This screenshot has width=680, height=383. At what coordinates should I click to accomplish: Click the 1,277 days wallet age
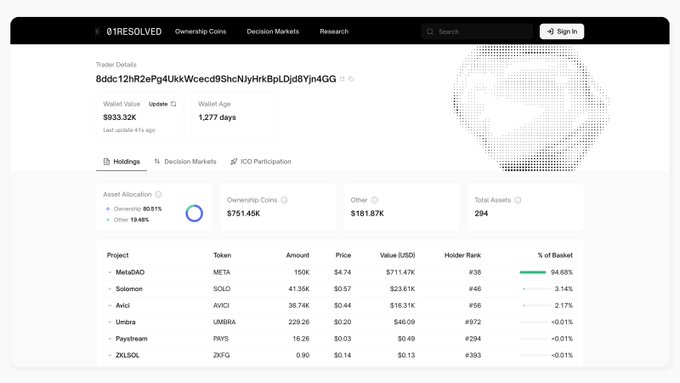tap(217, 118)
